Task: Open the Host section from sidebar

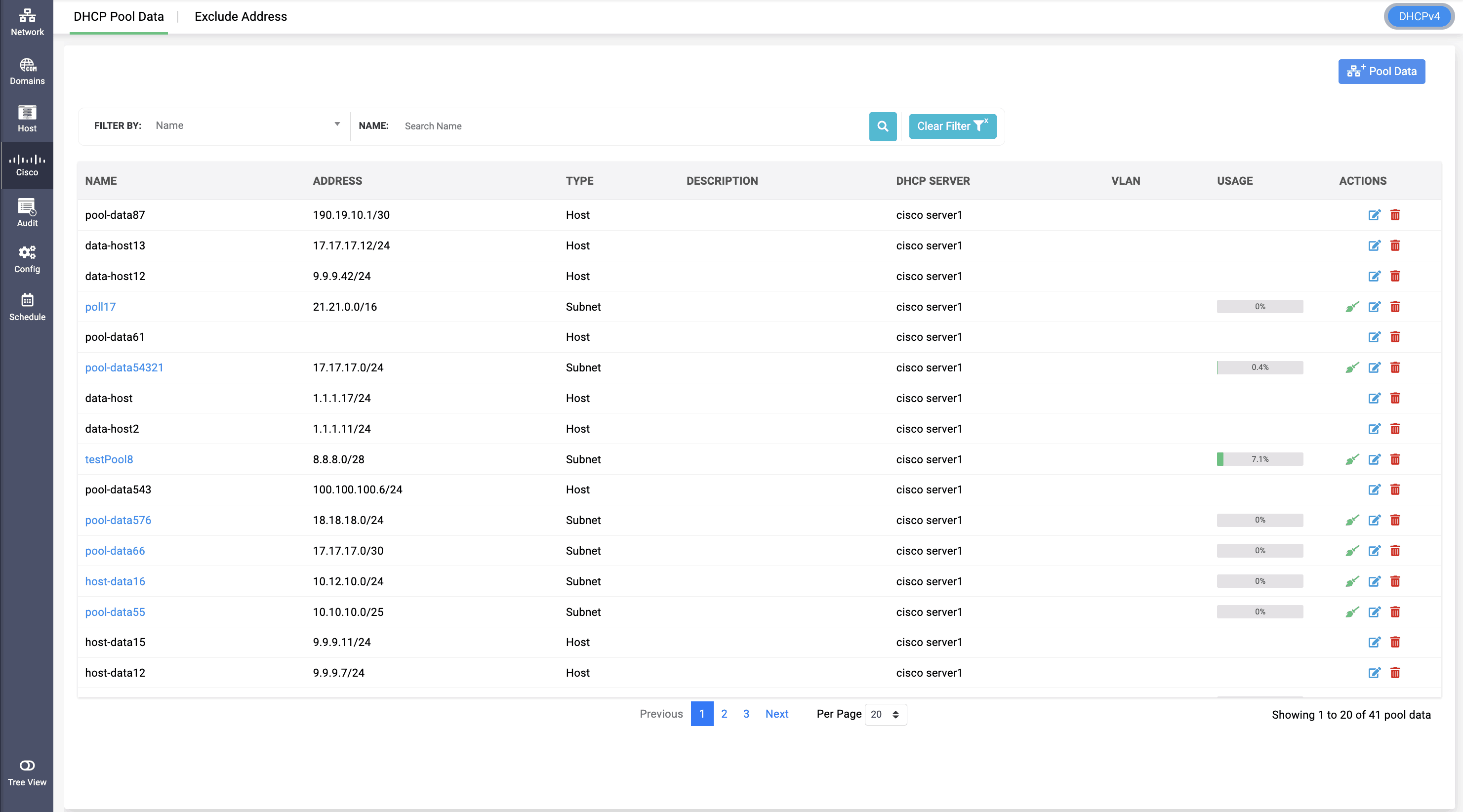Action: coord(27,118)
